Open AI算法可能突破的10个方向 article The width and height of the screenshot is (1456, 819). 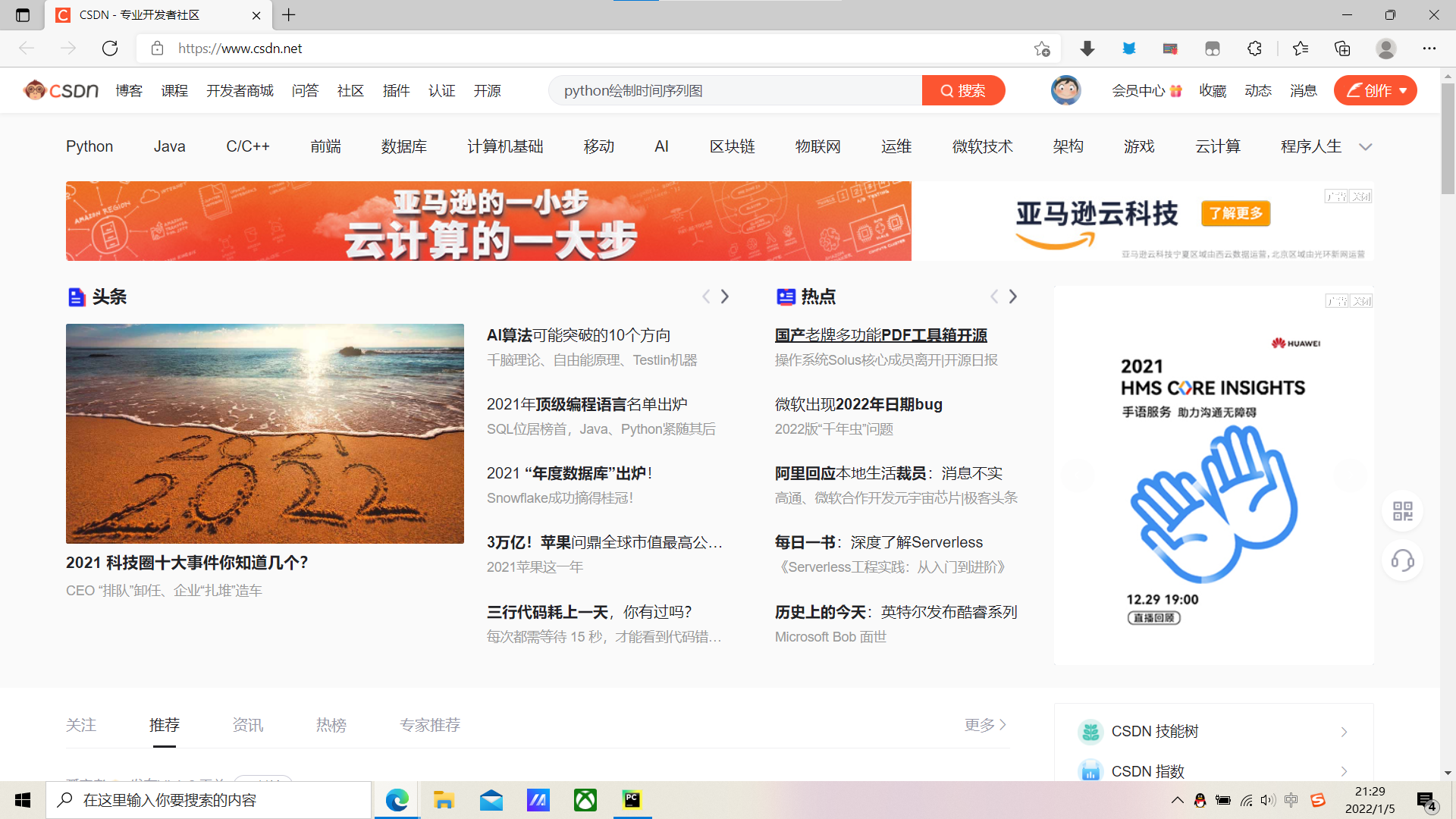pos(579,334)
